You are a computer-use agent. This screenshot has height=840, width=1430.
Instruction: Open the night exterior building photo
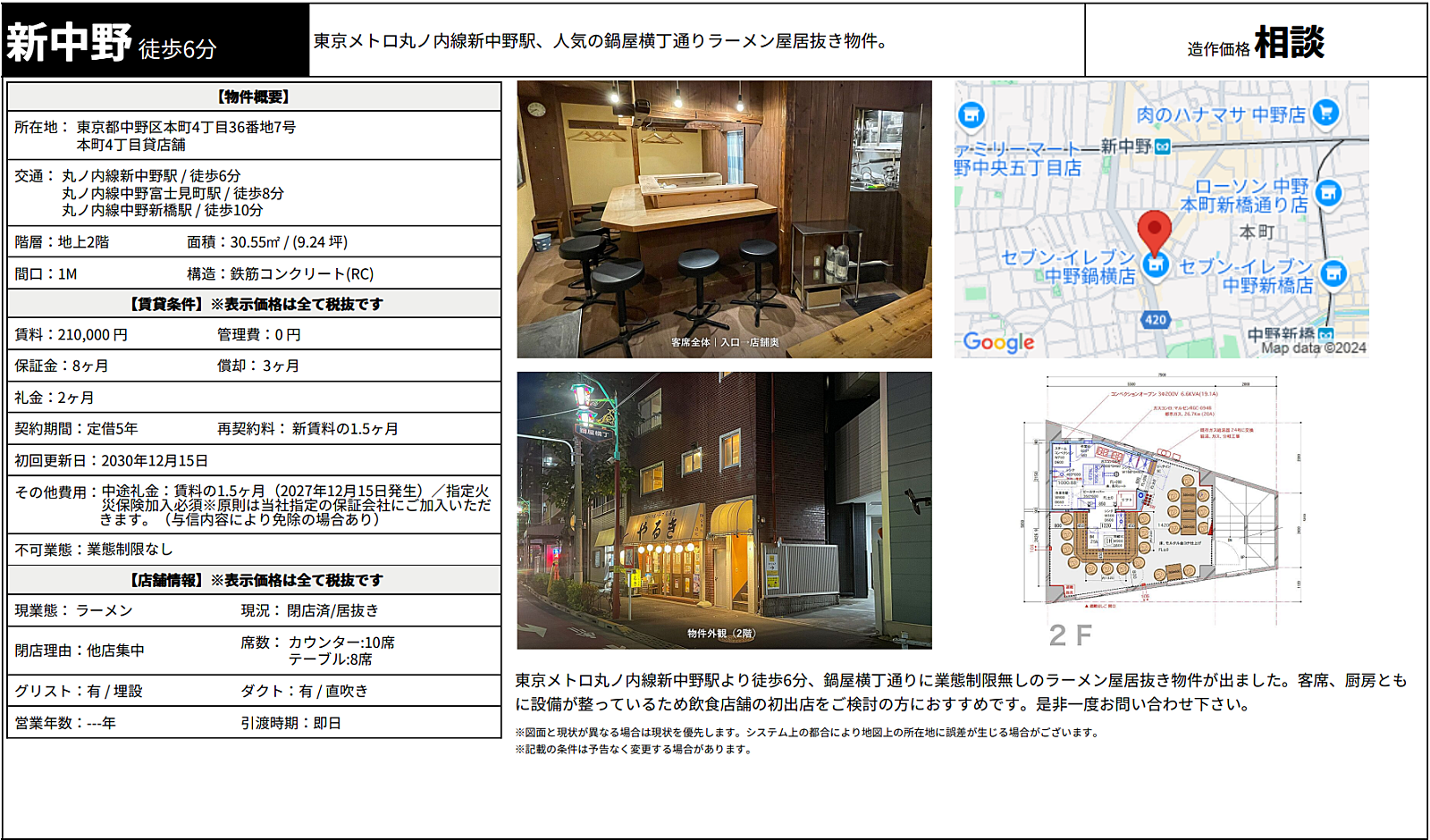tap(724, 510)
